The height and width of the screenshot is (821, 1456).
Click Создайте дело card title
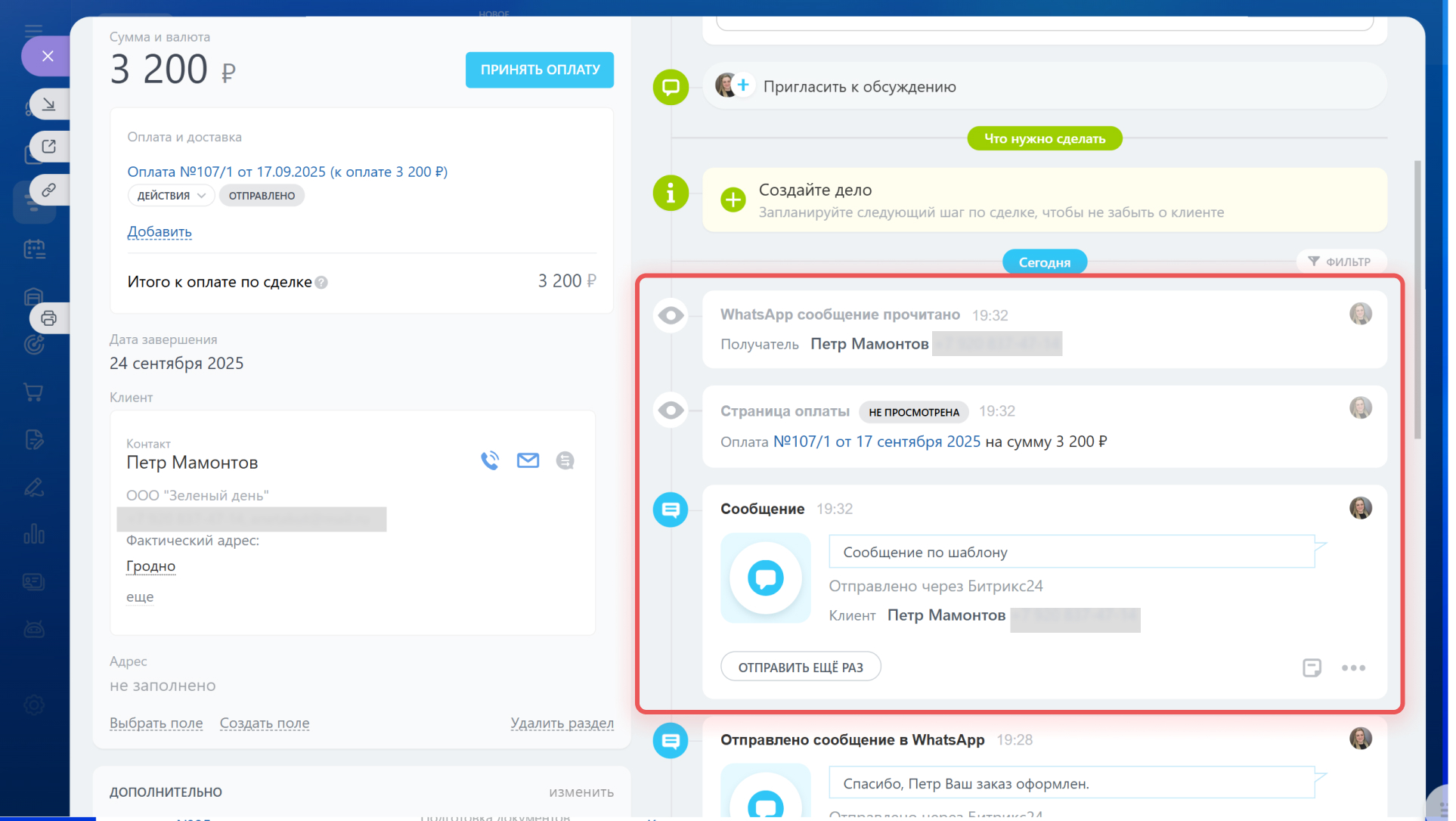pyautogui.click(x=815, y=190)
